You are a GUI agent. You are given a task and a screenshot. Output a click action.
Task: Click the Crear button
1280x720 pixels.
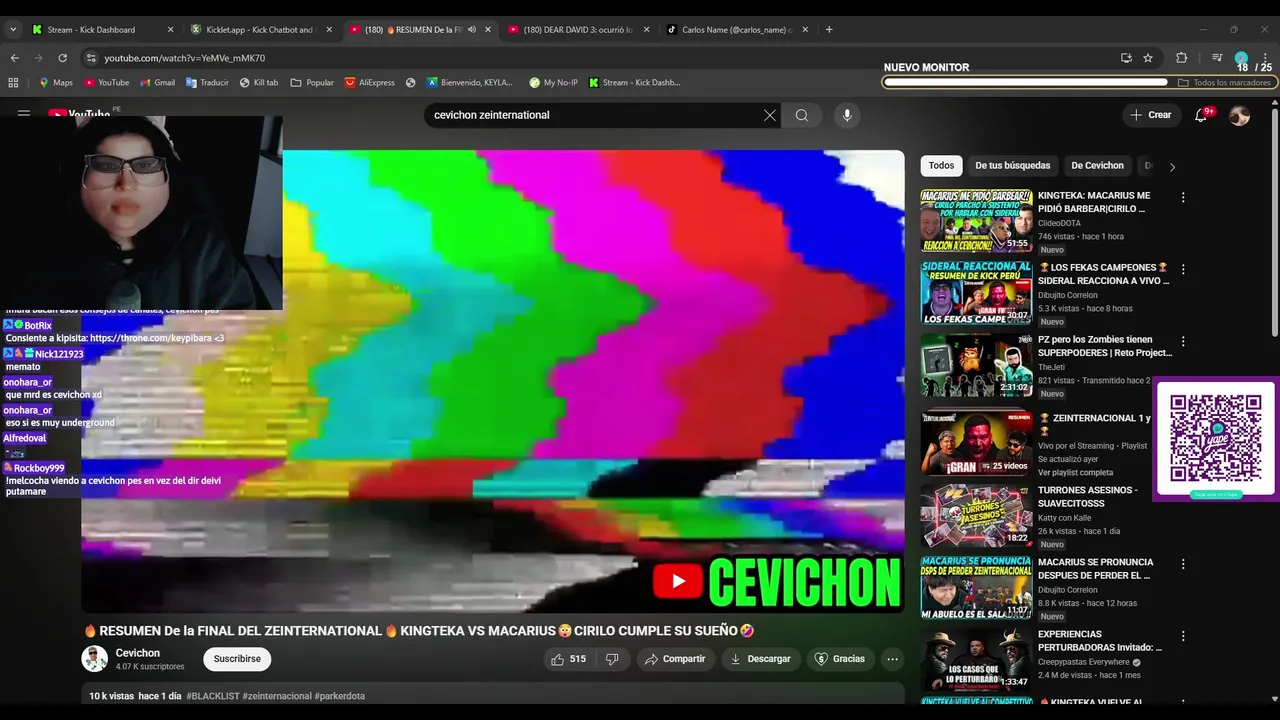click(x=1151, y=115)
